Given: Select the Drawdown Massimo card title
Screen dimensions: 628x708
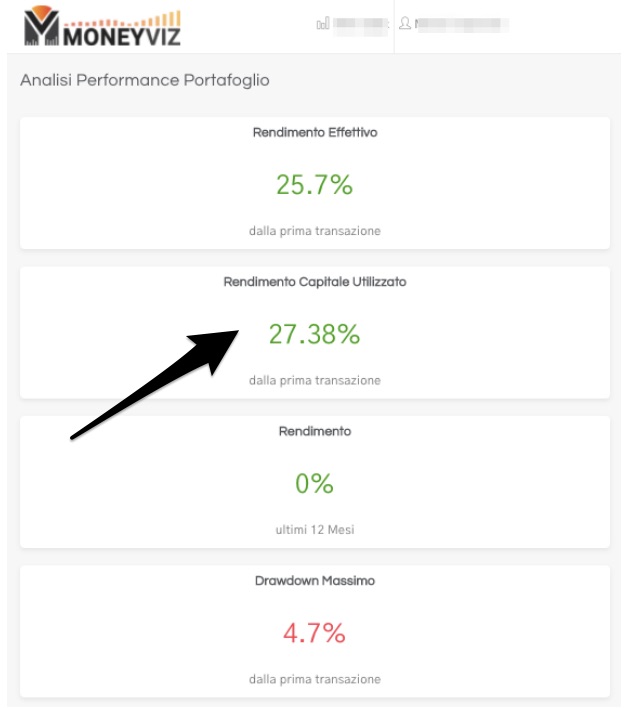Looking at the screenshot, I should pyautogui.click(x=315, y=581).
